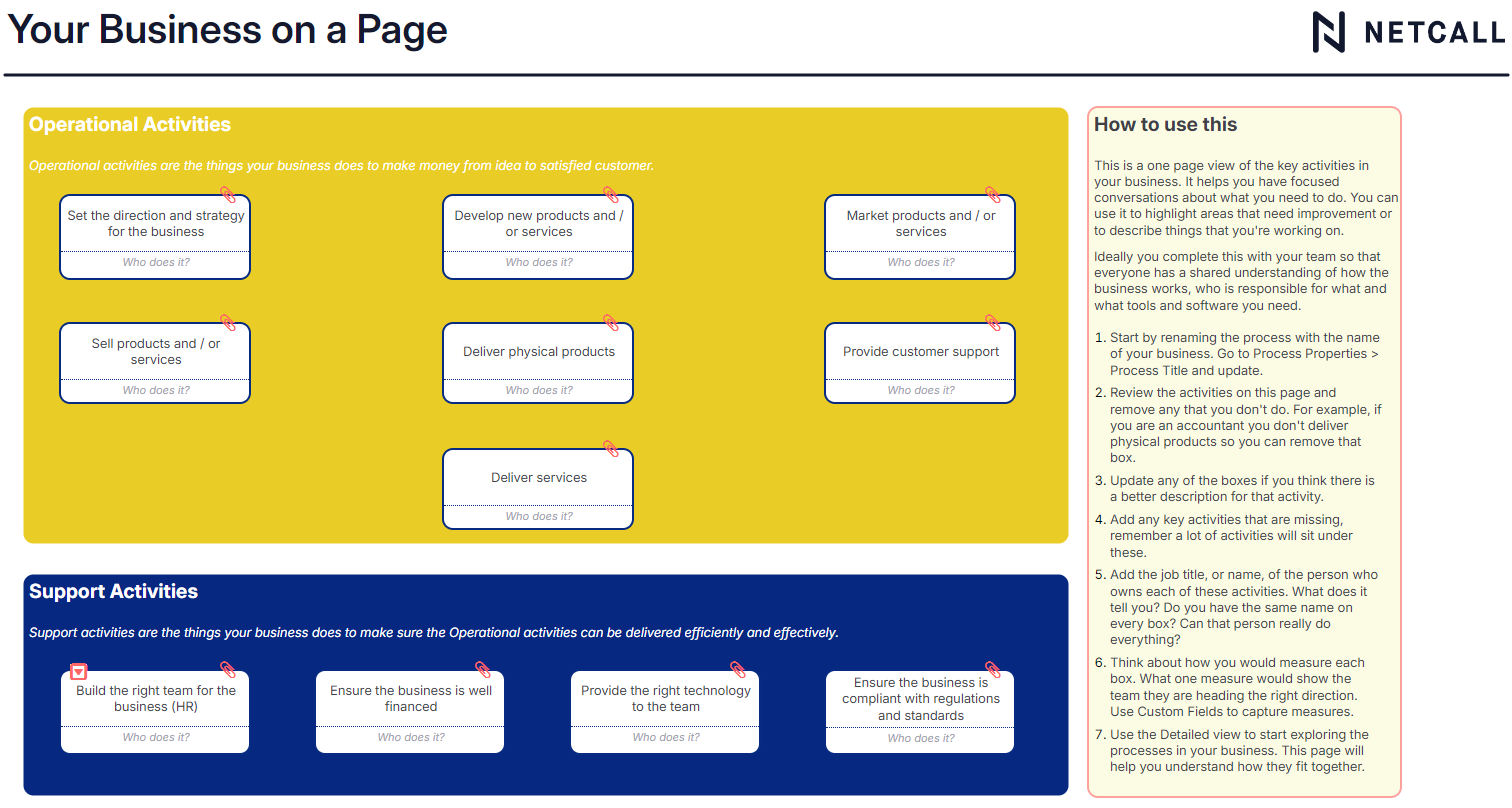Screen dimensions: 1512x808
Task: Open attachment on Ensure business is well financed
Action: 483,670
